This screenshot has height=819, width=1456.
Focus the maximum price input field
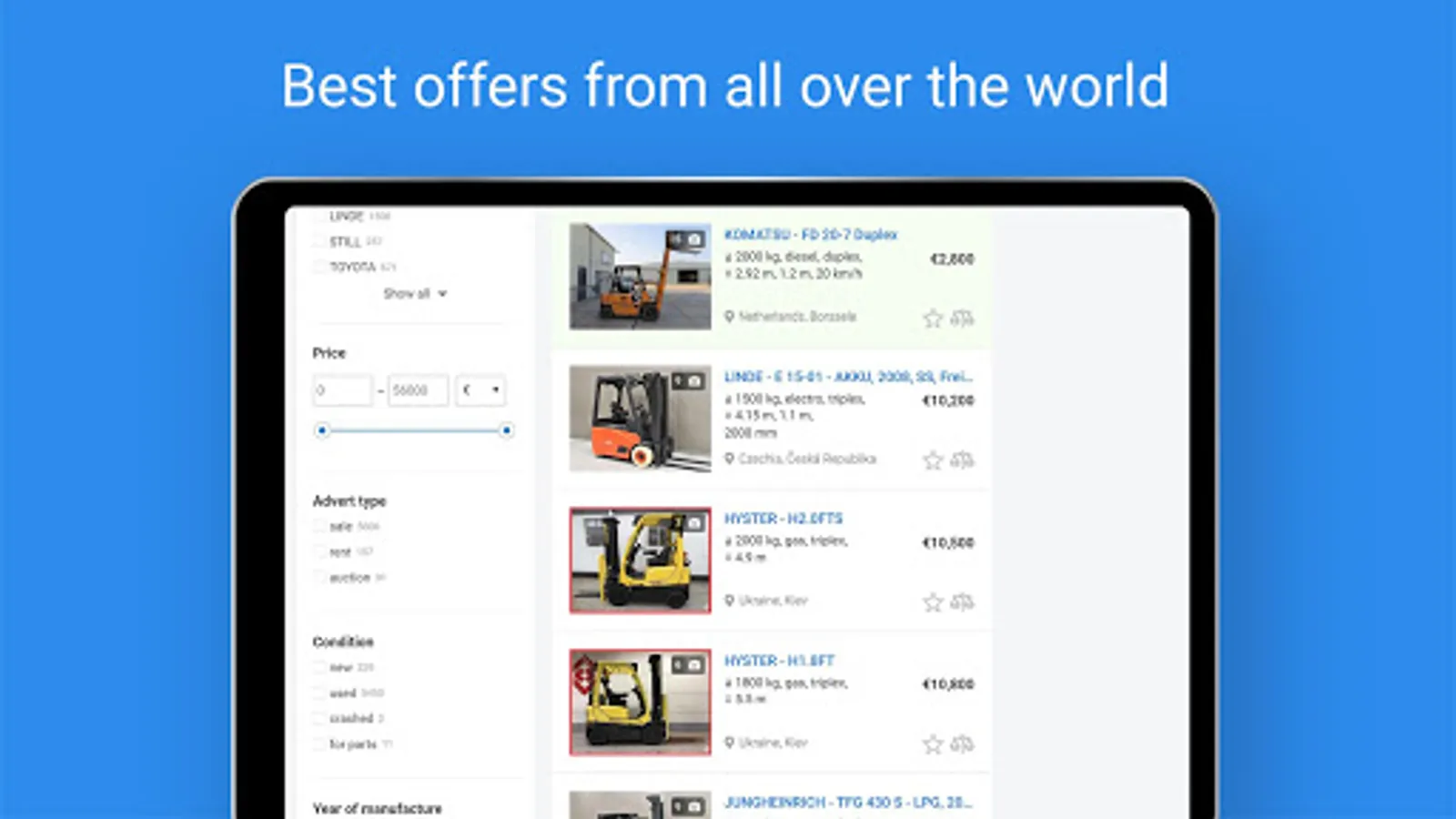point(419,390)
